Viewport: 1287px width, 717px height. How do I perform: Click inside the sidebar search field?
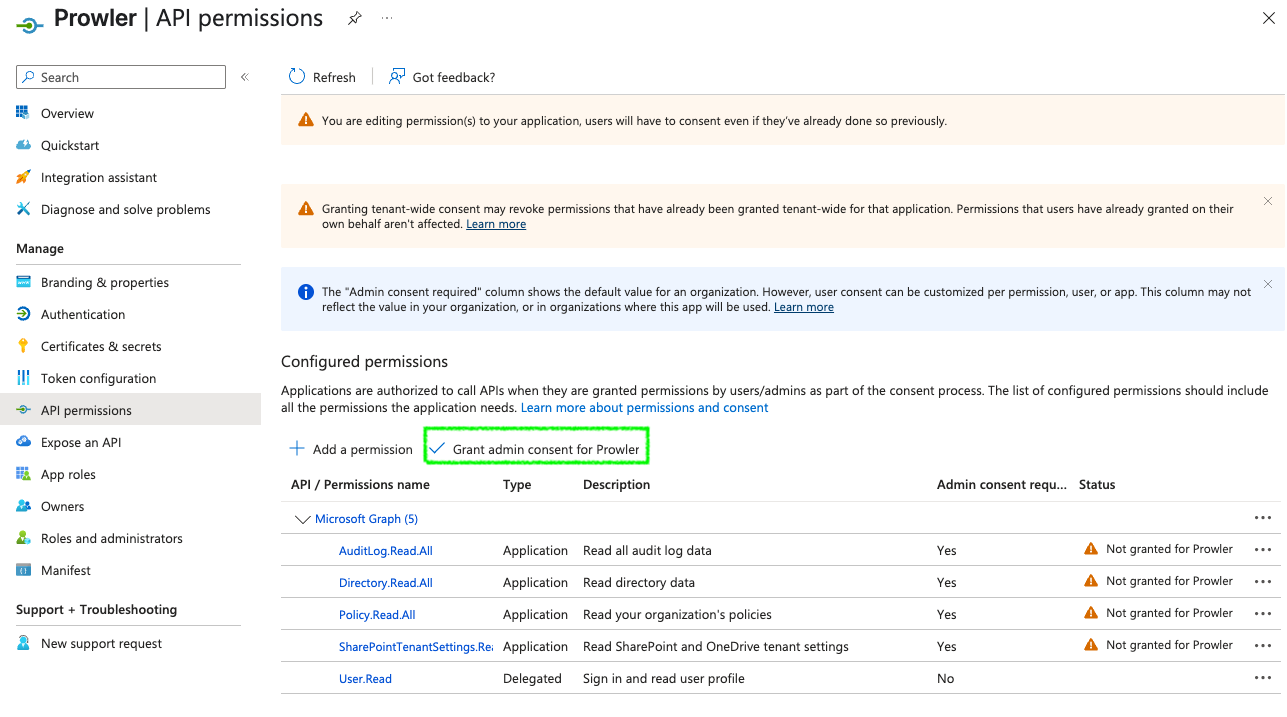[120, 77]
